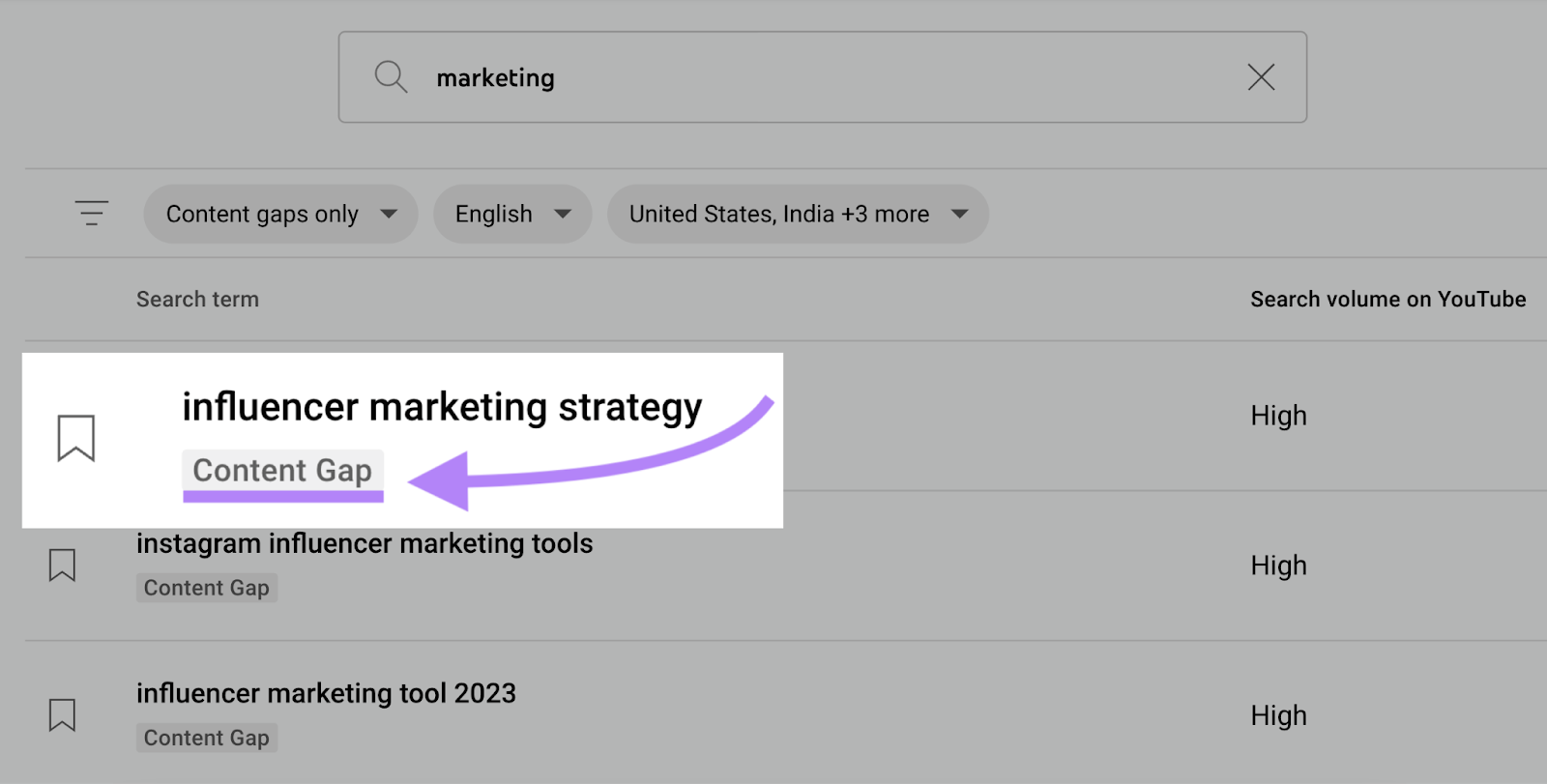Click High volume for influencer marketing strategy
The height and width of the screenshot is (784, 1547).
1278,416
